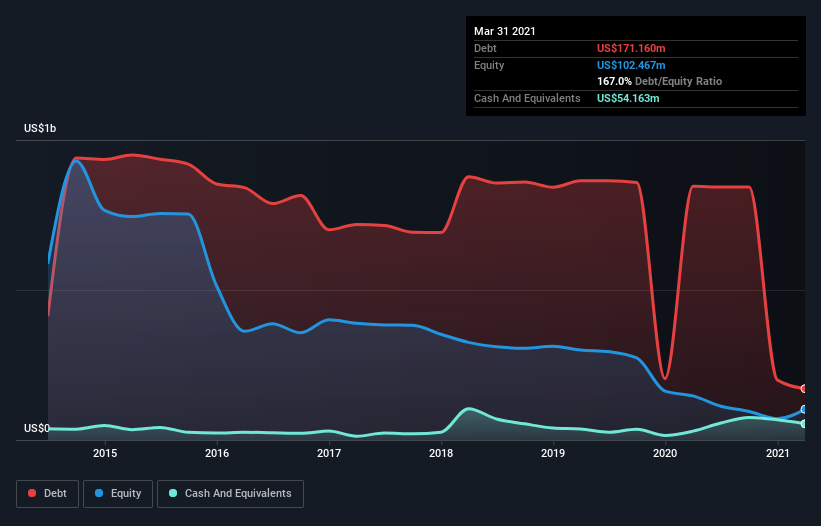Click the US$54.163m cash value
Viewport: 821px width, 526px height.
[628, 98]
